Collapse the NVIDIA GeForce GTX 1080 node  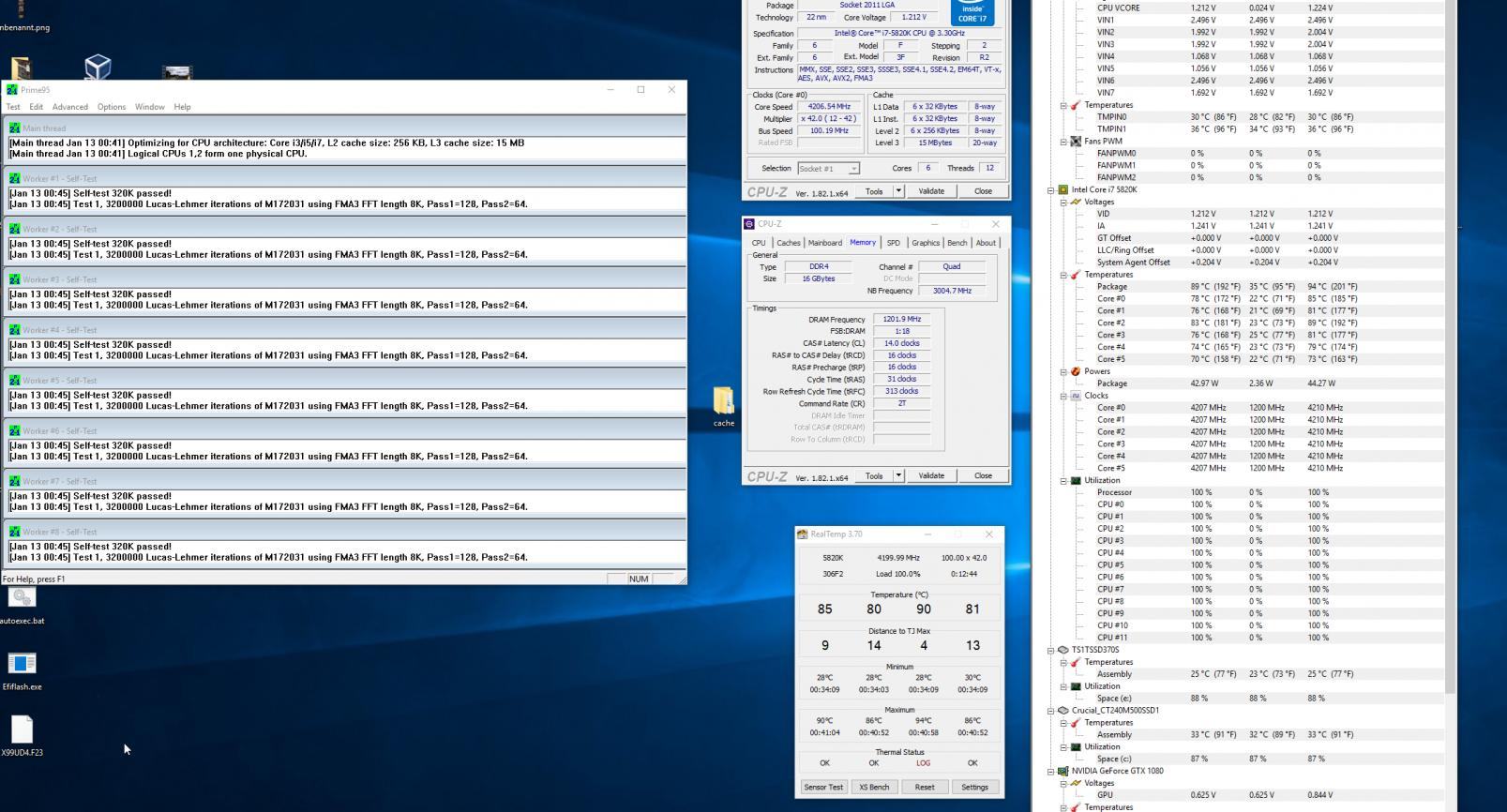(x=1051, y=772)
